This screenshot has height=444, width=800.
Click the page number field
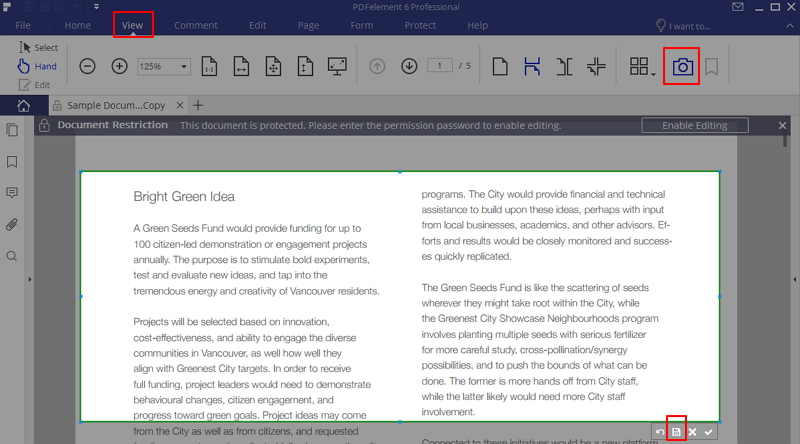[439, 66]
